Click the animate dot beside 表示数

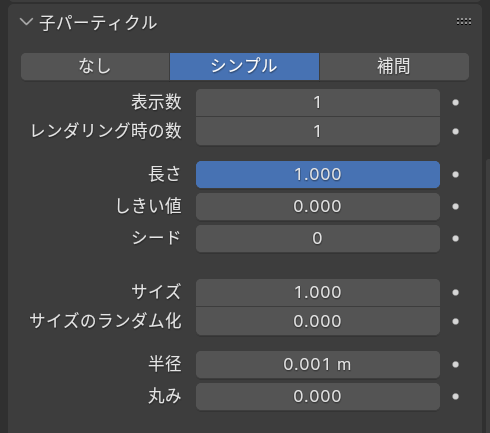pyautogui.click(x=455, y=103)
